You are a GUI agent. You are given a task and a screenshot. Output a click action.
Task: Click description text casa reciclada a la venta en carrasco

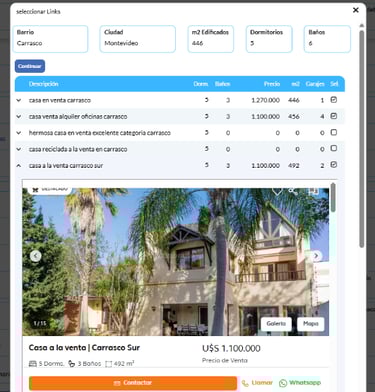(78, 149)
